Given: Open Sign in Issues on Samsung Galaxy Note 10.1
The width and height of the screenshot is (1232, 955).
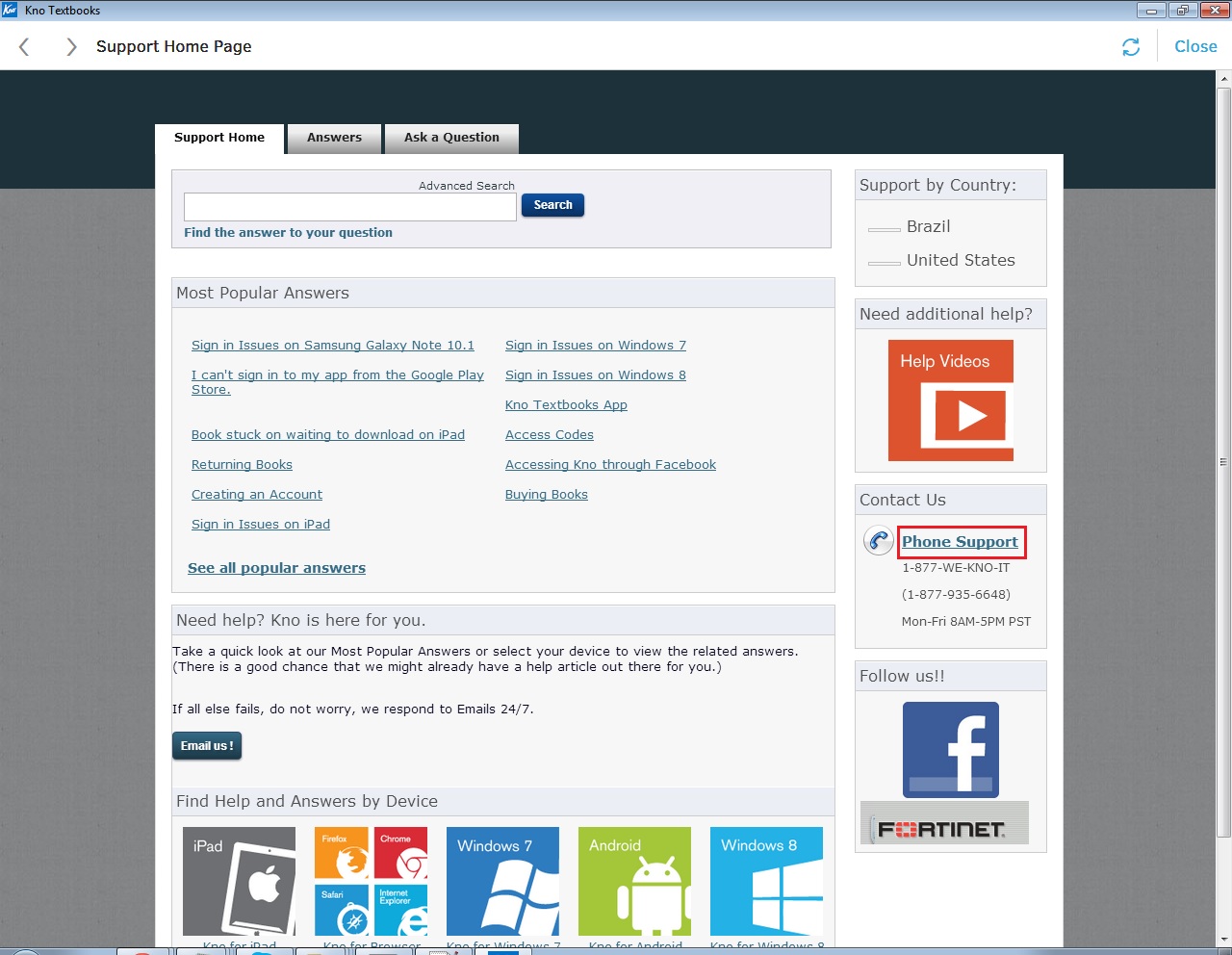Looking at the screenshot, I should pos(333,346).
